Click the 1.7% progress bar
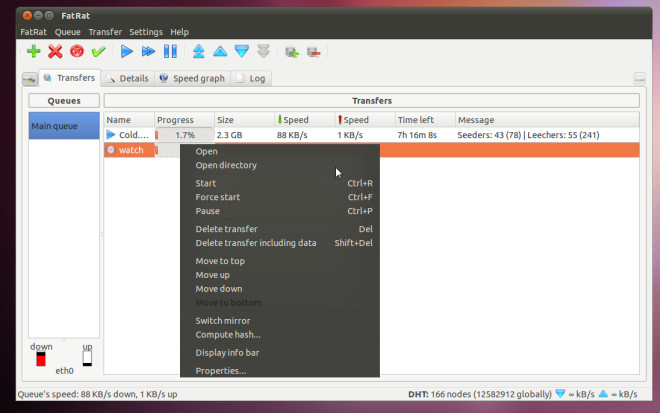This screenshot has height=413, width=660. (x=184, y=135)
